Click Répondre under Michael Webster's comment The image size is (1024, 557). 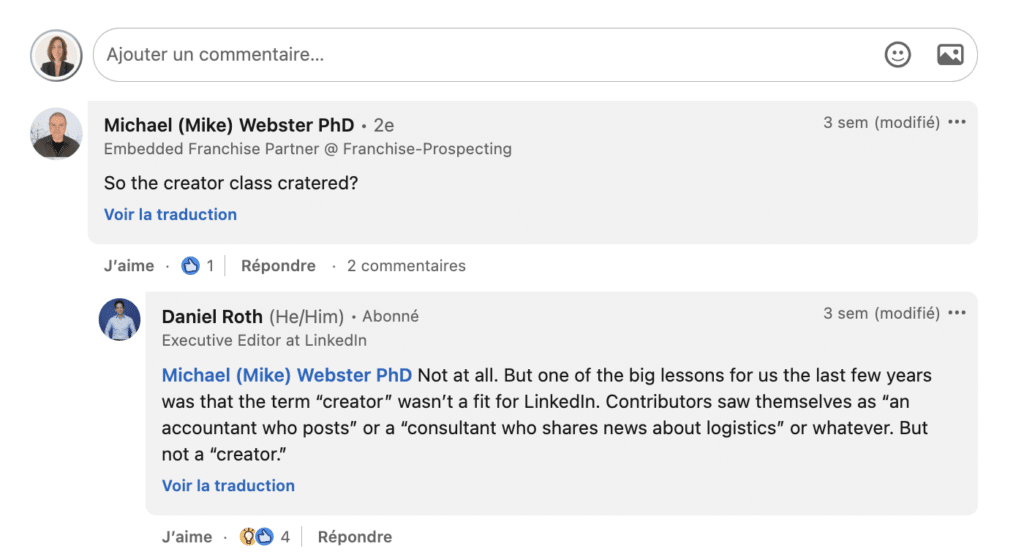[x=278, y=266]
